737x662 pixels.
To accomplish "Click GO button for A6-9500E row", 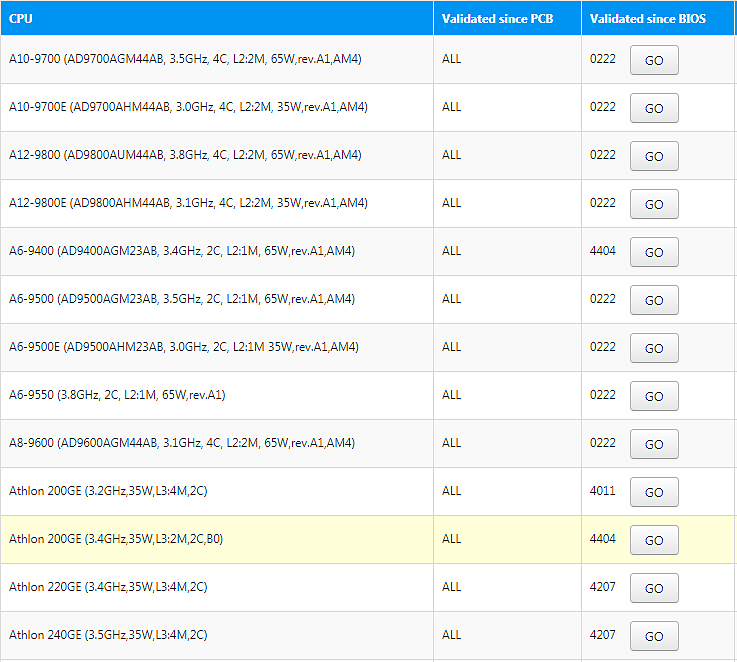I will pyautogui.click(x=654, y=348).
